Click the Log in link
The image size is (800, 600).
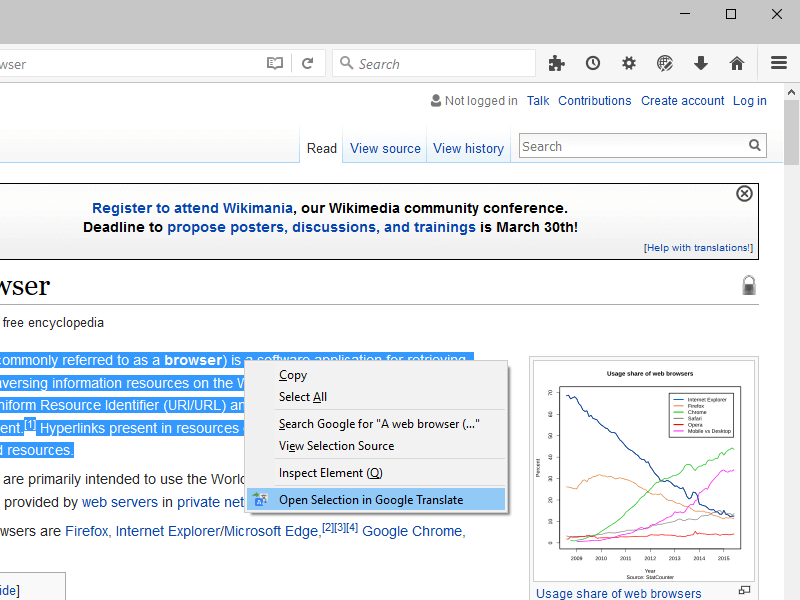[x=749, y=101]
